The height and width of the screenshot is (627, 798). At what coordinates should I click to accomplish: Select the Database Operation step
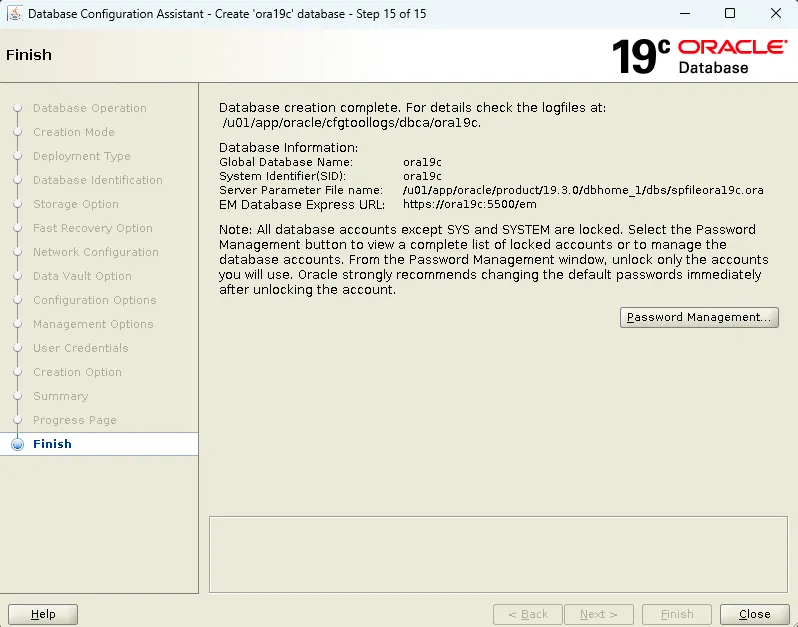click(x=90, y=108)
